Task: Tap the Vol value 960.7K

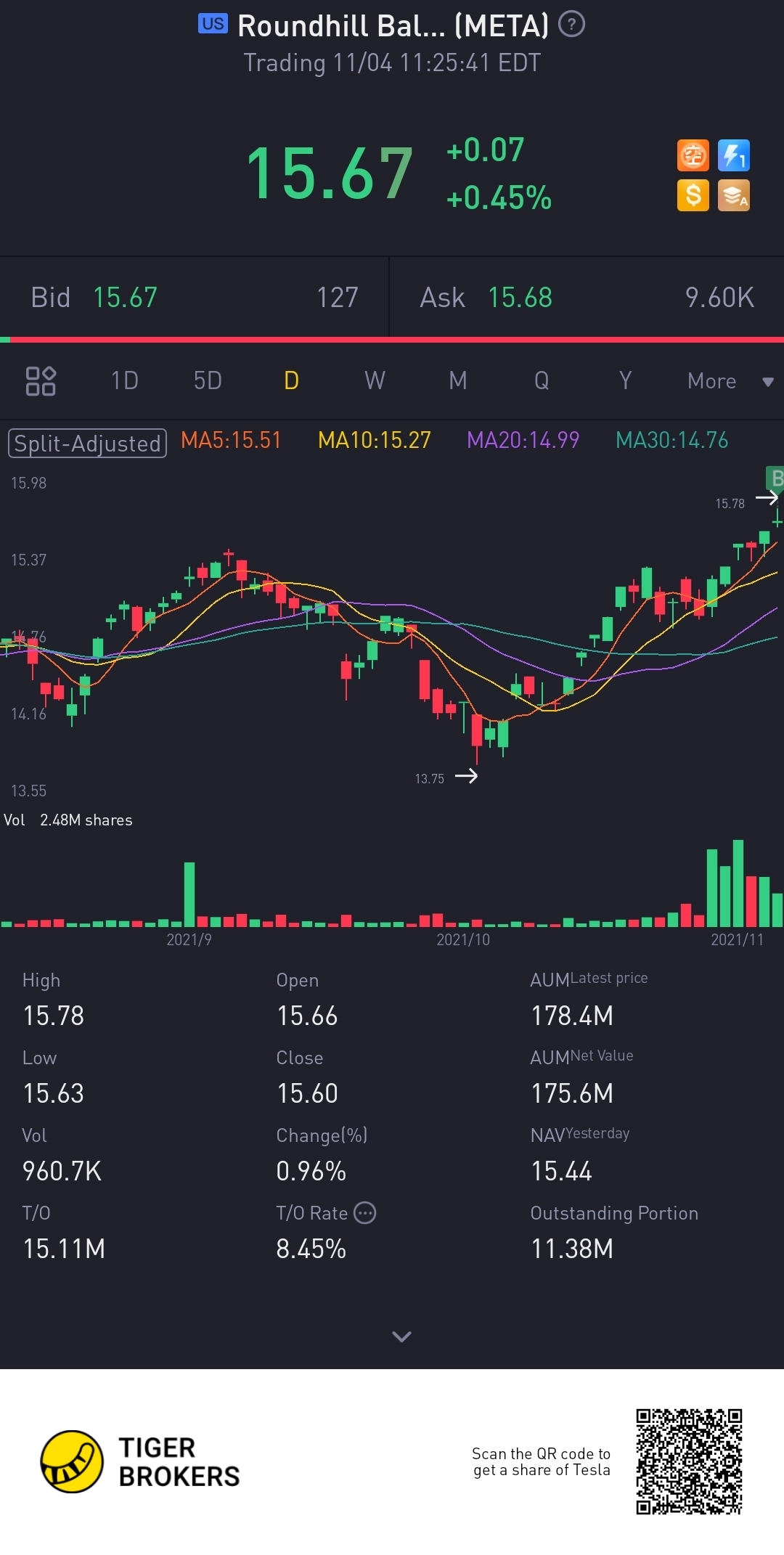Action: pyautogui.click(x=62, y=1171)
